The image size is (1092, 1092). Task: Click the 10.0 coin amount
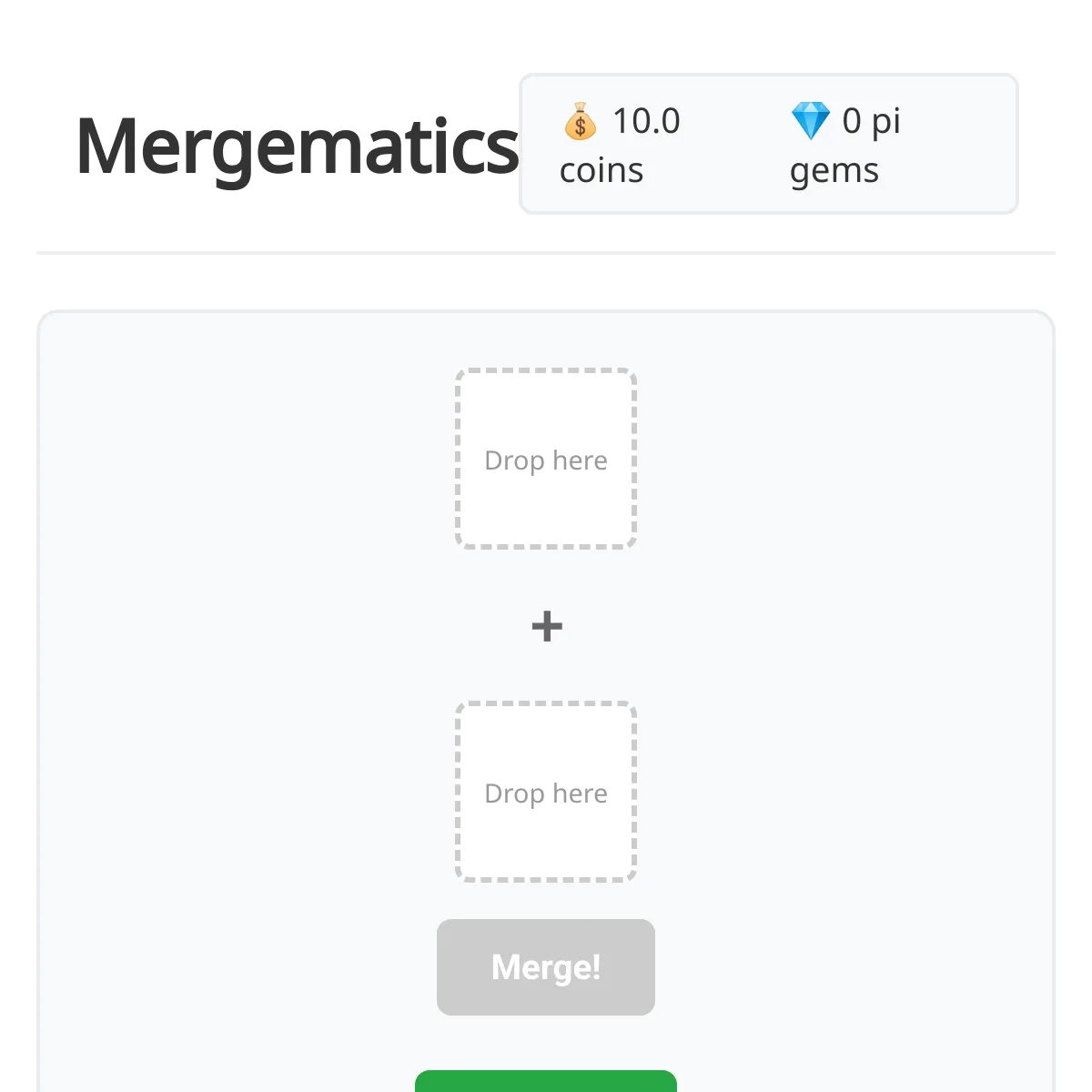point(646,121)
